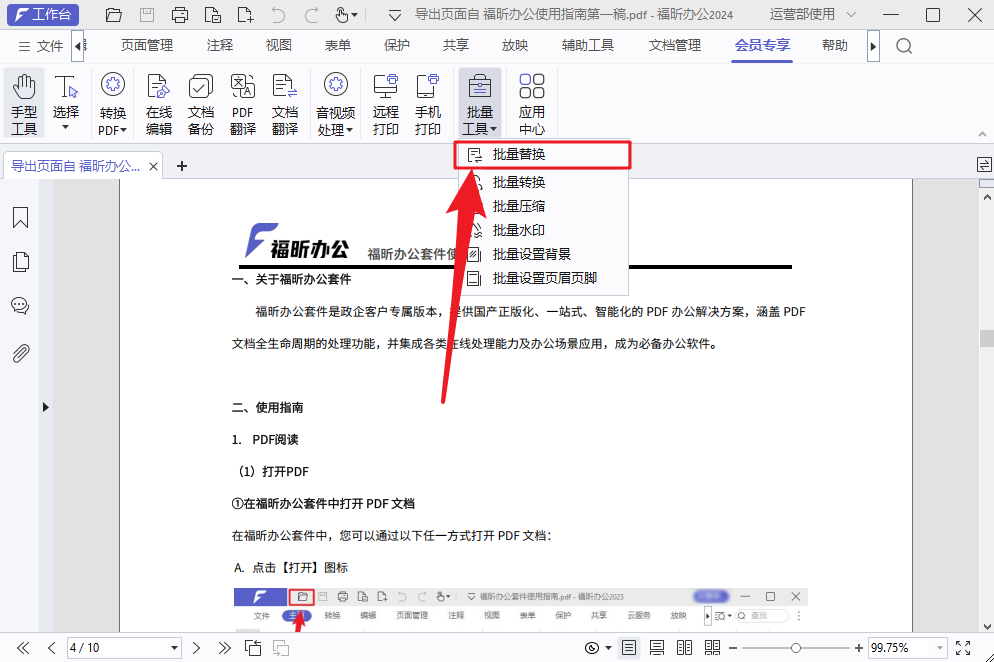The image size is (994, 662).
Task: Show the bookmarks sidebar panel
Action: (x=21, y=217)
